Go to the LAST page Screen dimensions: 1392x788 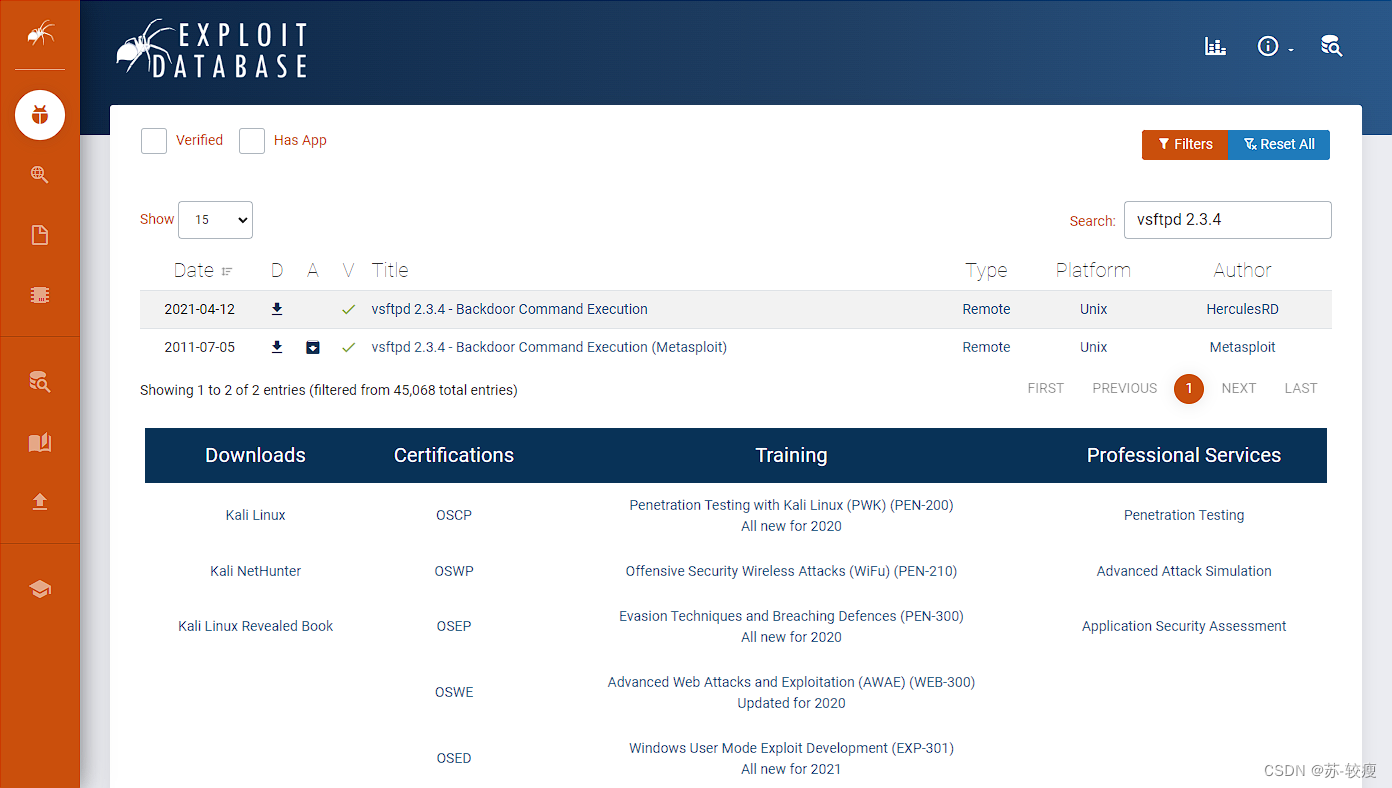coord(1300,388)
